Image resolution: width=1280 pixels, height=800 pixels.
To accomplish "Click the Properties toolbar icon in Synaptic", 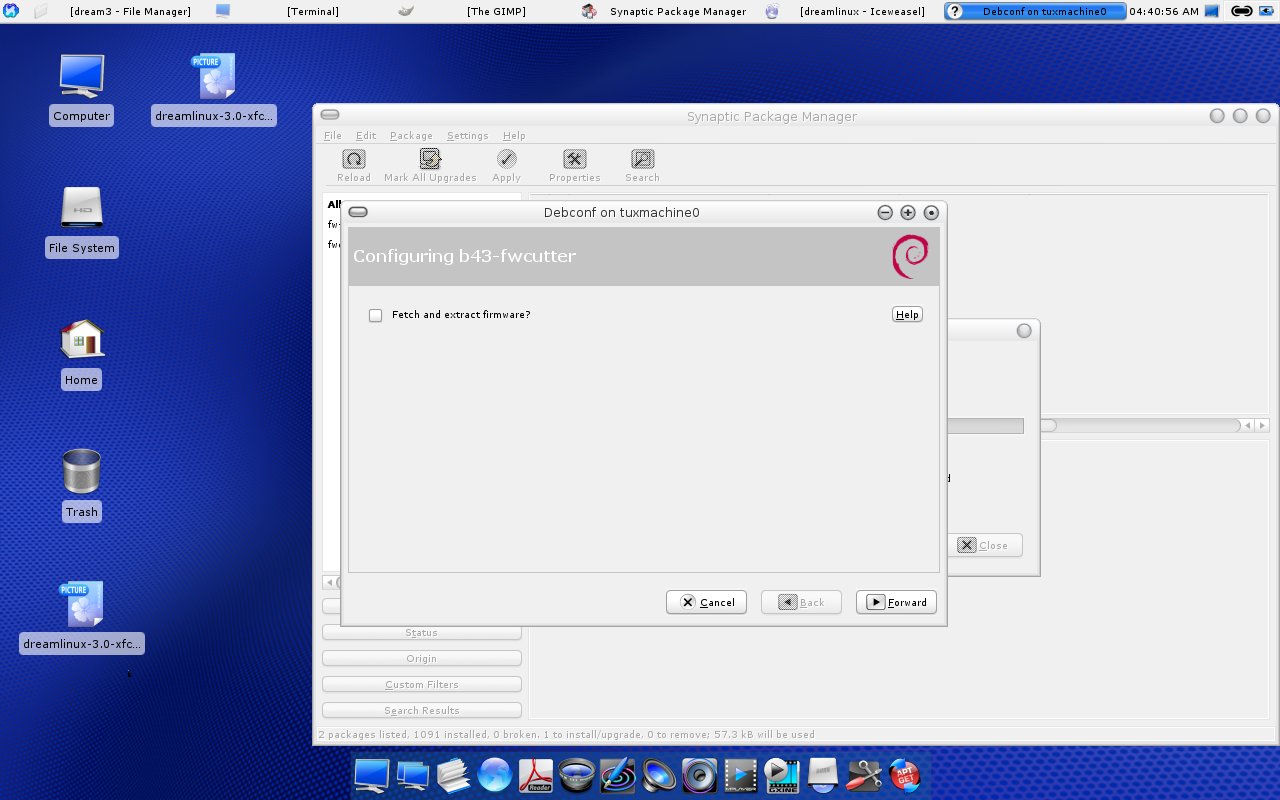I will (575, 166).
